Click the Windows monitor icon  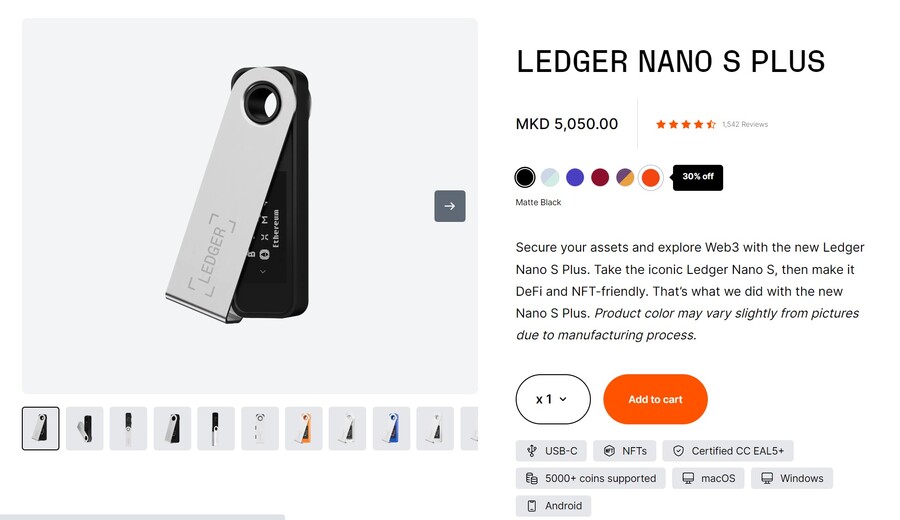point(767,478)
